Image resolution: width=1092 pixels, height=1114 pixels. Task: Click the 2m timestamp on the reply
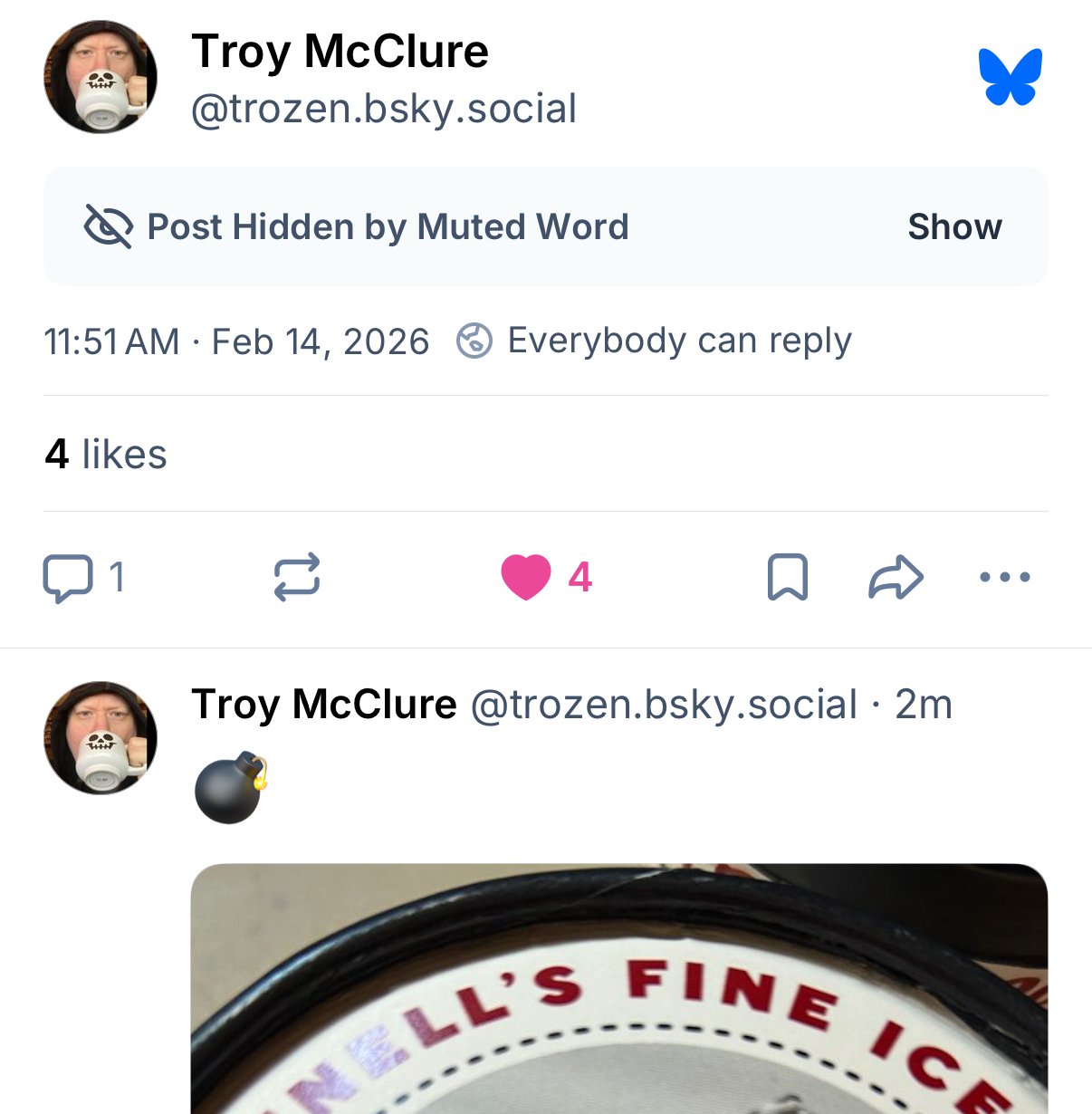[924, 705]
